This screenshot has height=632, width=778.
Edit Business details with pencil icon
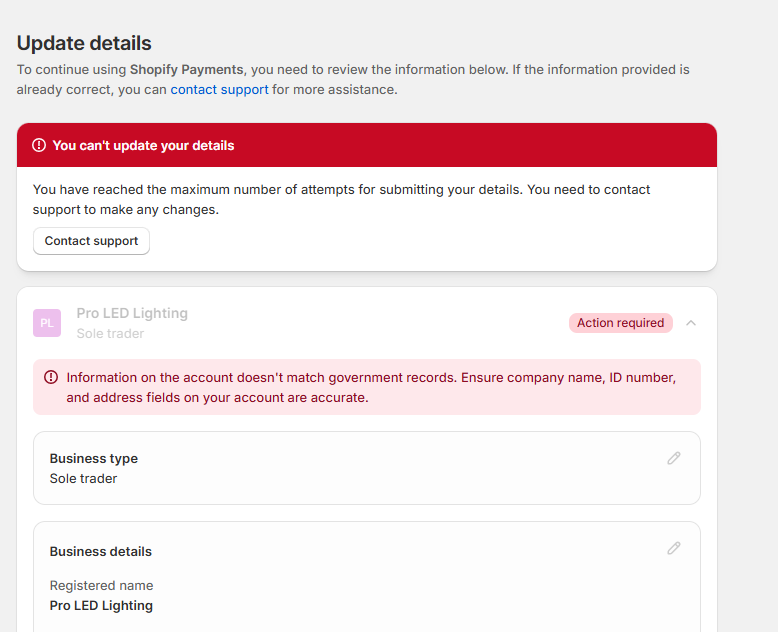[673, 548]
